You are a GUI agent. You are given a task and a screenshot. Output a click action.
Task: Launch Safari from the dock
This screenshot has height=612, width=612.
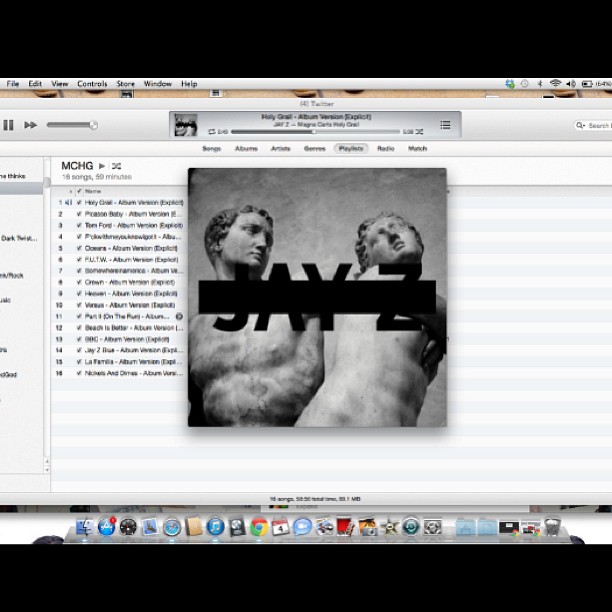pyautogui.click(x=172, y=527)
